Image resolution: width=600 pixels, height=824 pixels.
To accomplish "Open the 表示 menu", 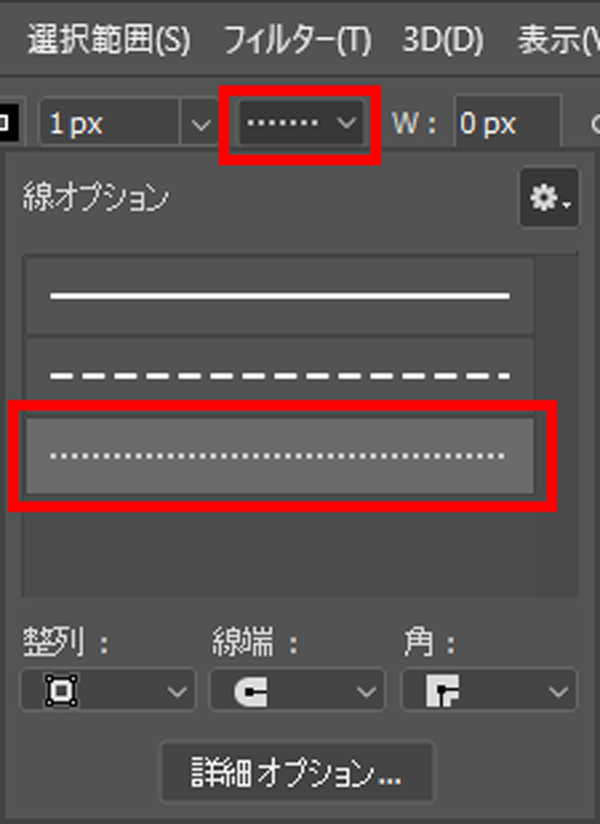I will point(558,40).
